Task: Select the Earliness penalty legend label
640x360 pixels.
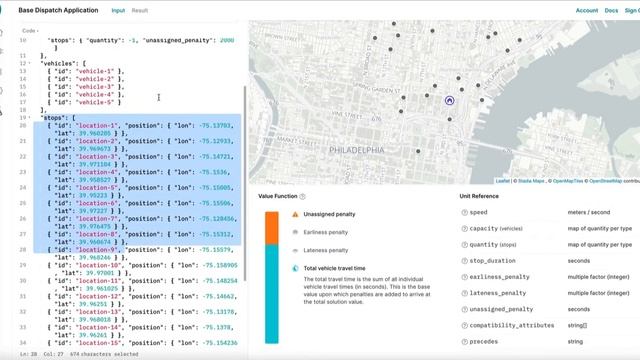Action: pos(325,232)
